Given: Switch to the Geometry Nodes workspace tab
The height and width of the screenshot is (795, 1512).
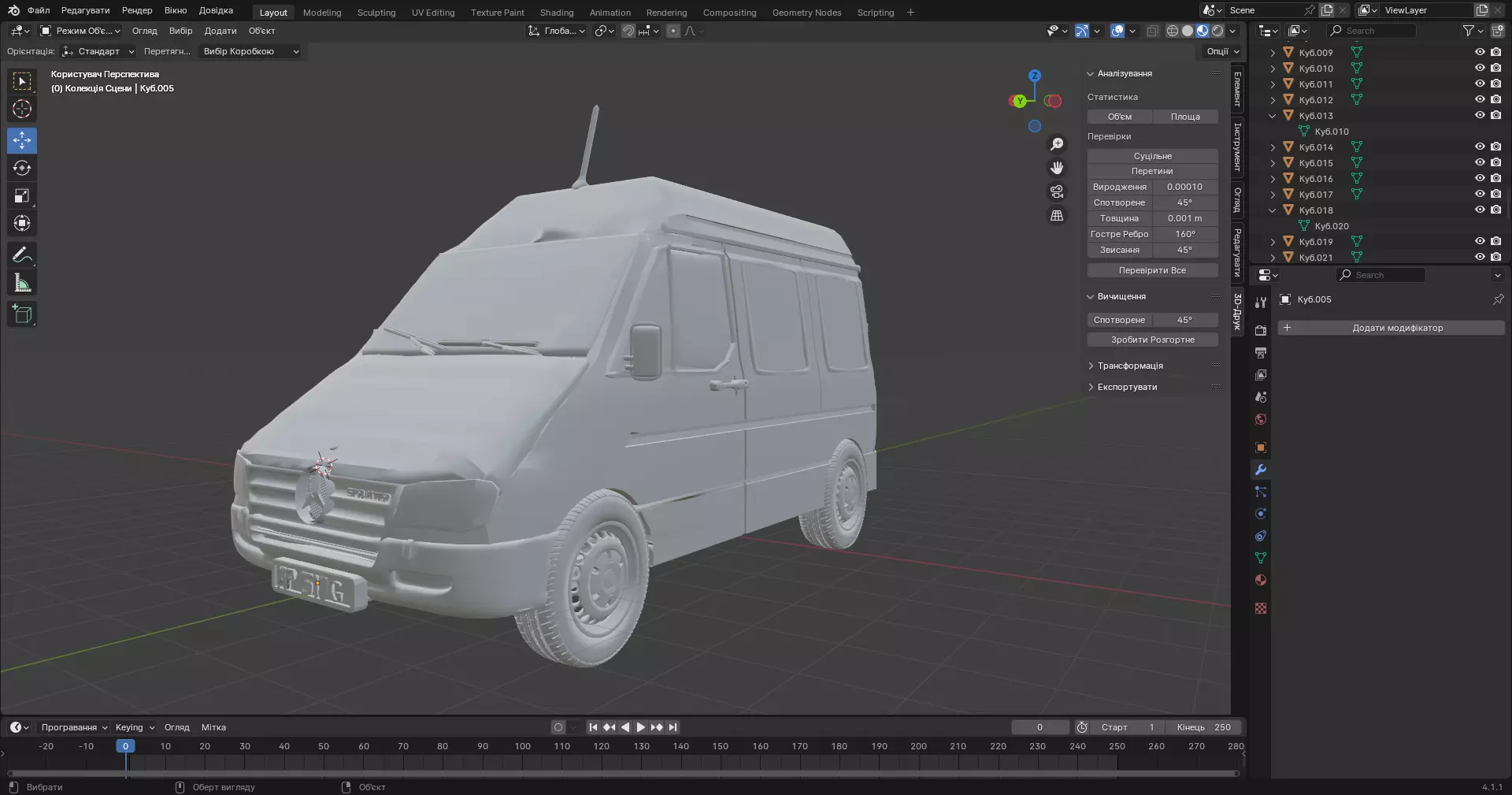Looking at the screenshot, I should [806, 13].
